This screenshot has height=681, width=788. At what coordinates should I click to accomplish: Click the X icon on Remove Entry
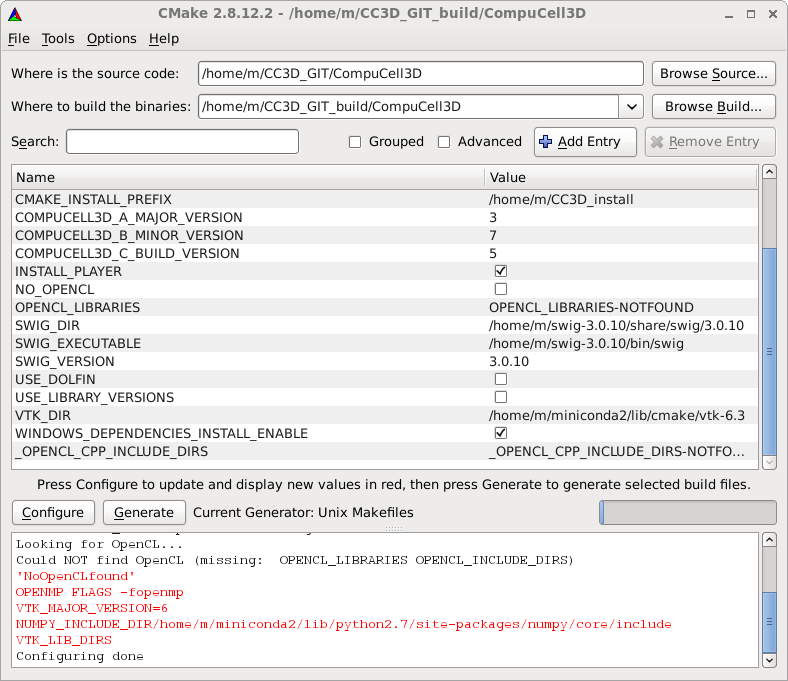click(x=656, y=142)
